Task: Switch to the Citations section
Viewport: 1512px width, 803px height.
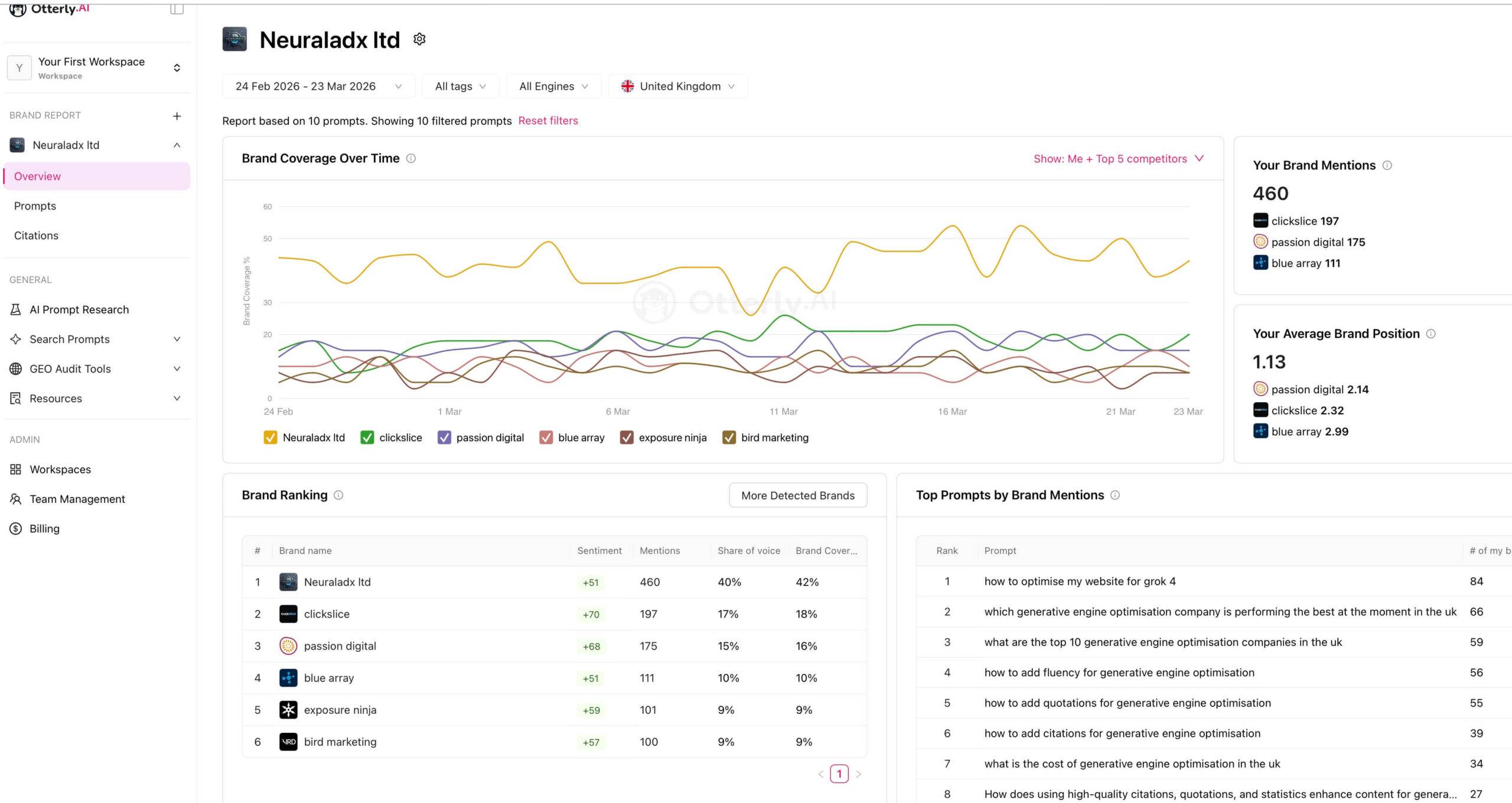Action: coord(36,235)
